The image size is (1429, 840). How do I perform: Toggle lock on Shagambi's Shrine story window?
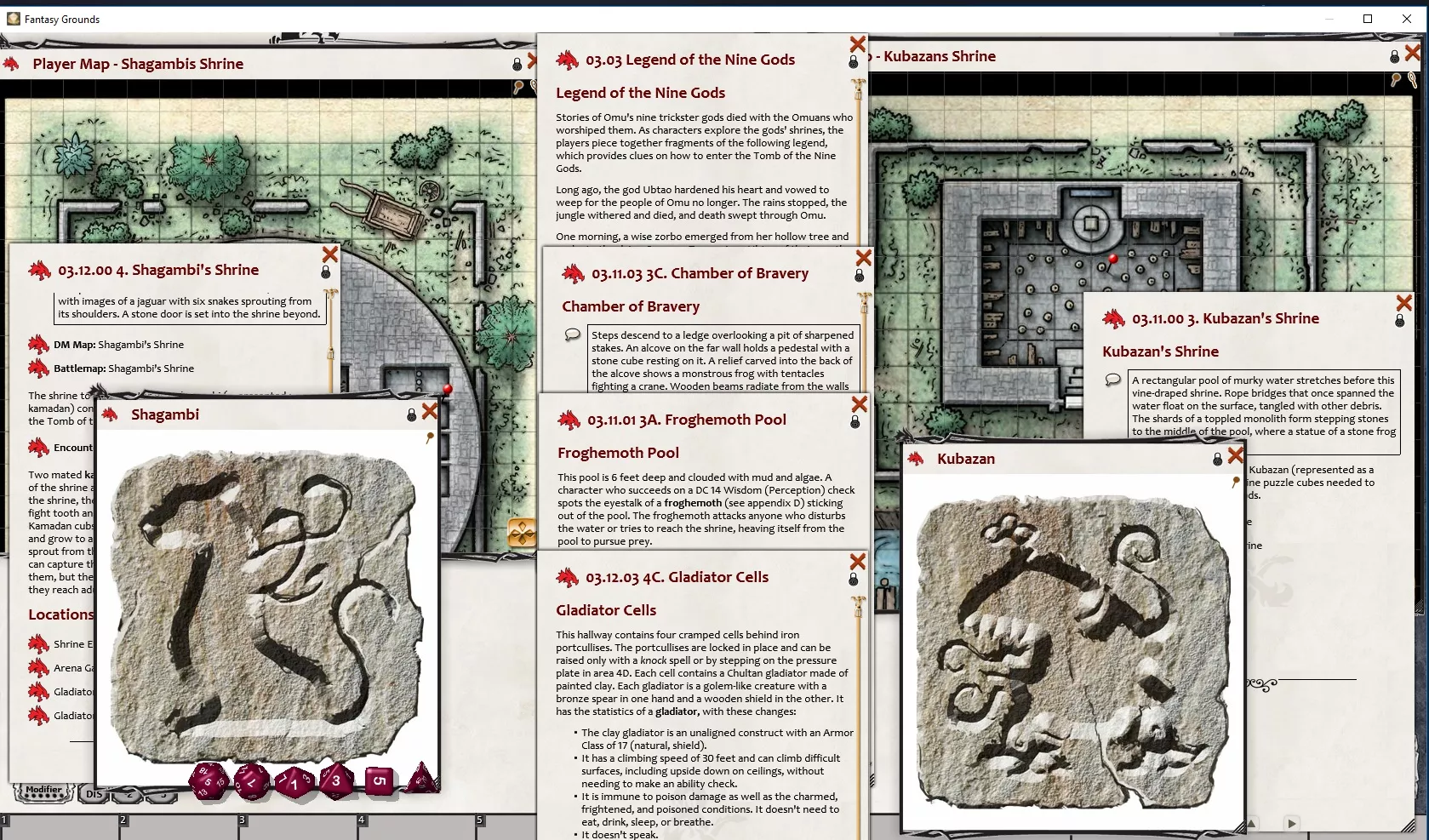[325, 271]
